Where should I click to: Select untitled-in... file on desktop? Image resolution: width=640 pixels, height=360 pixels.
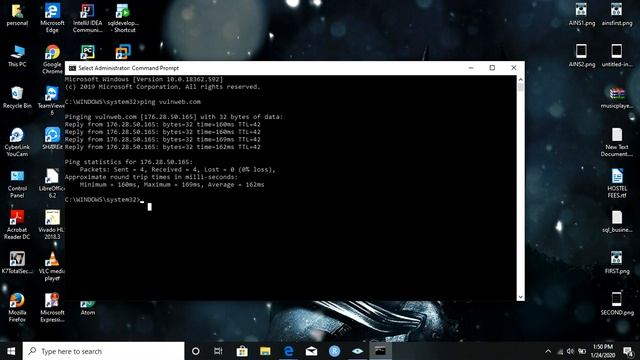617,56
